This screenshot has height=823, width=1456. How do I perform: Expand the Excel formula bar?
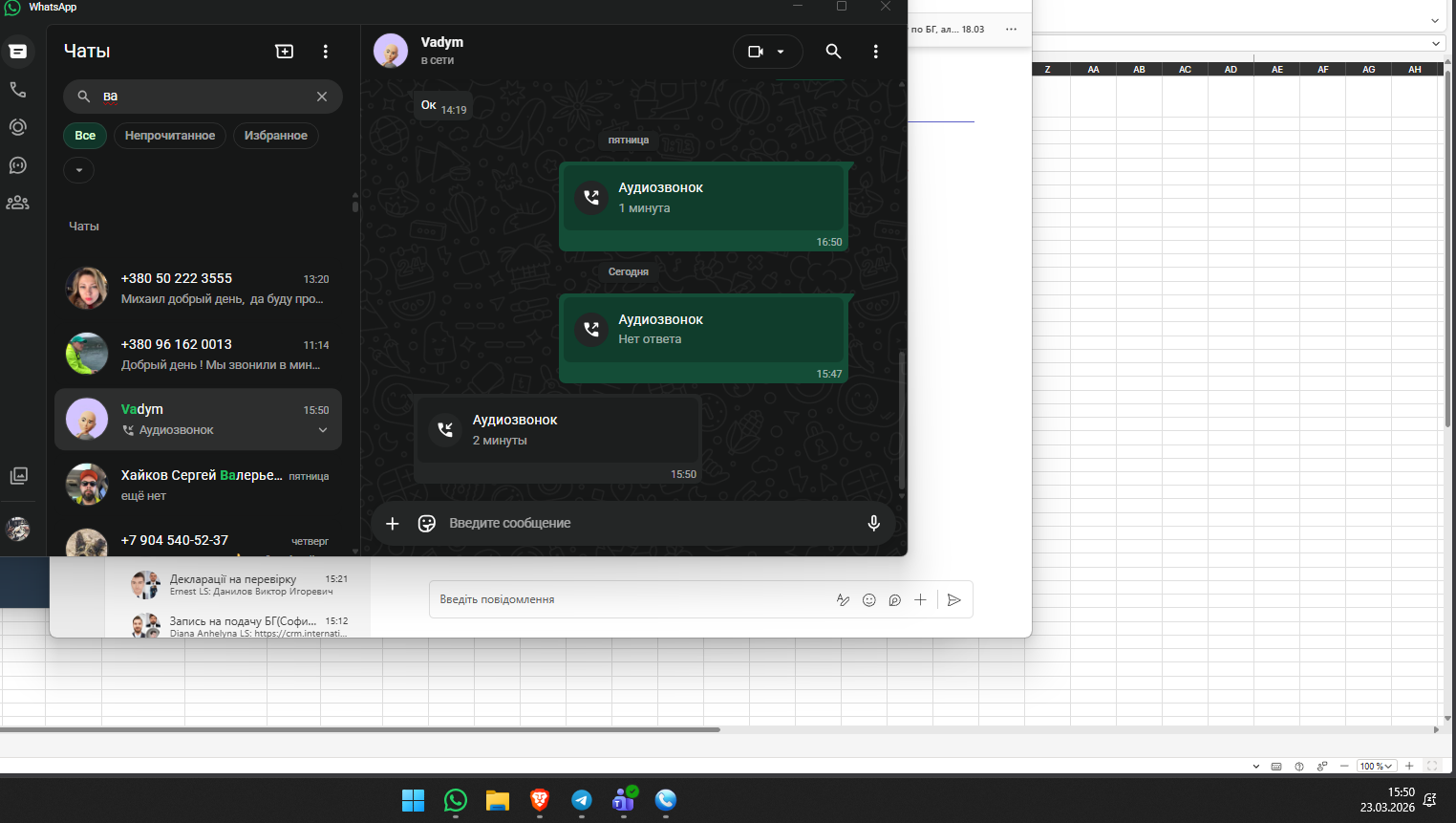pyautogui.click(x=1436, y=43)
